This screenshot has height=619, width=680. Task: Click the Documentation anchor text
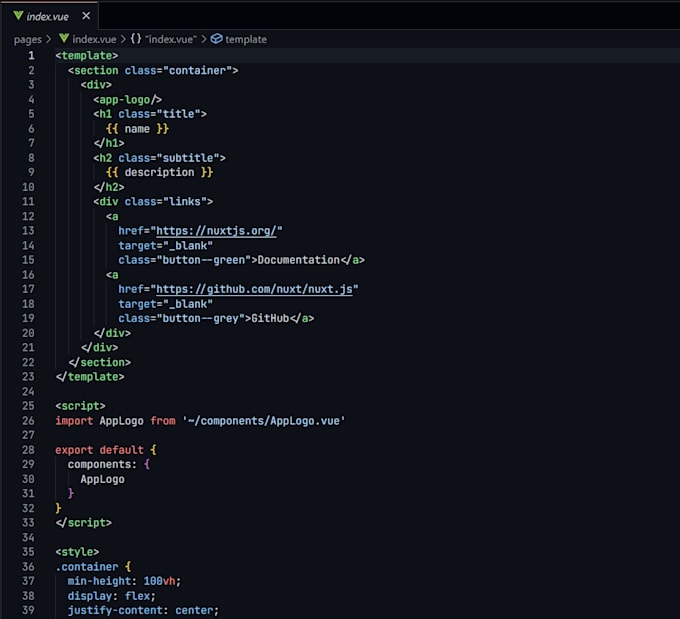click(299, 260)
